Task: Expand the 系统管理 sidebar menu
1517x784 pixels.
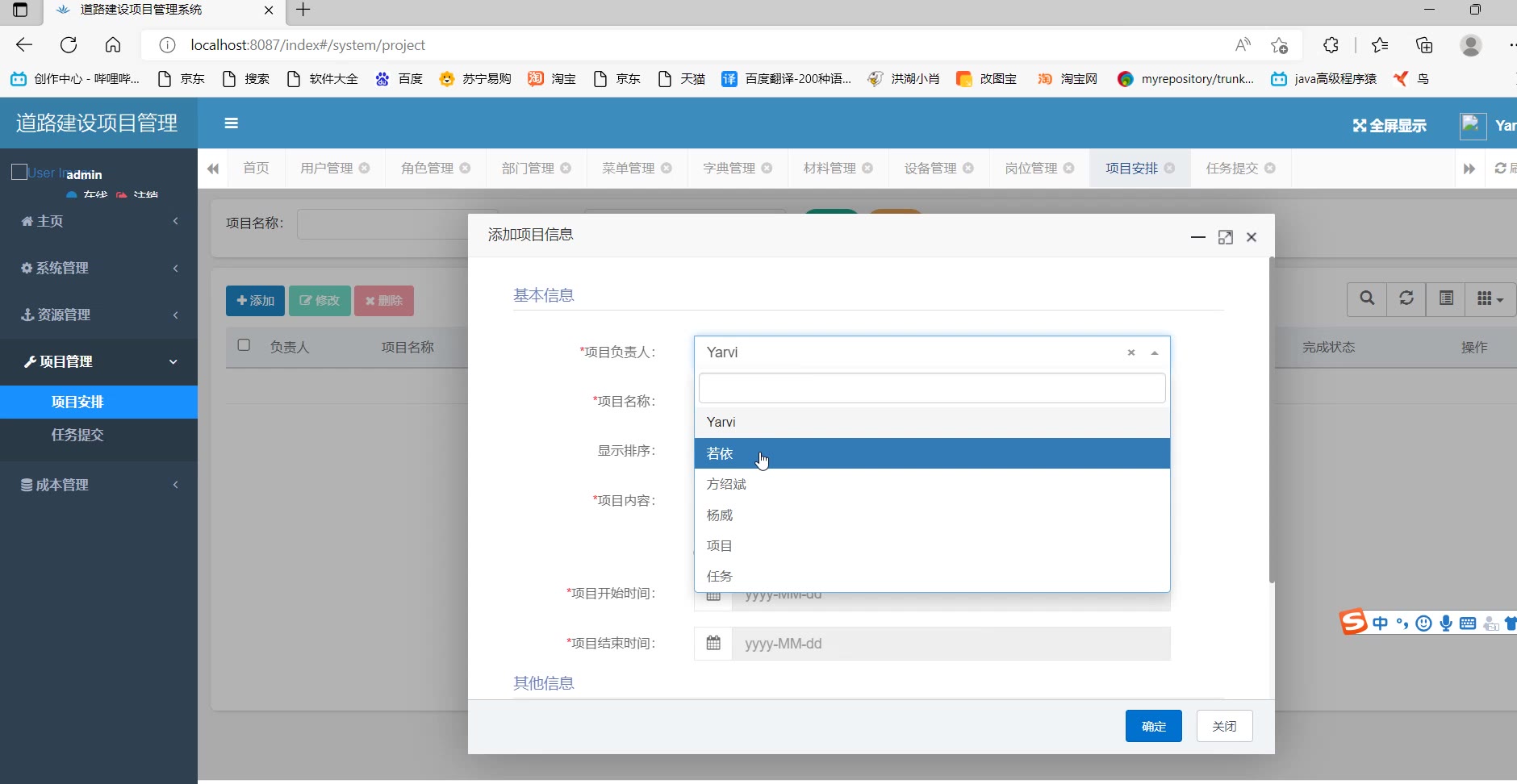Action: (98, 268)
